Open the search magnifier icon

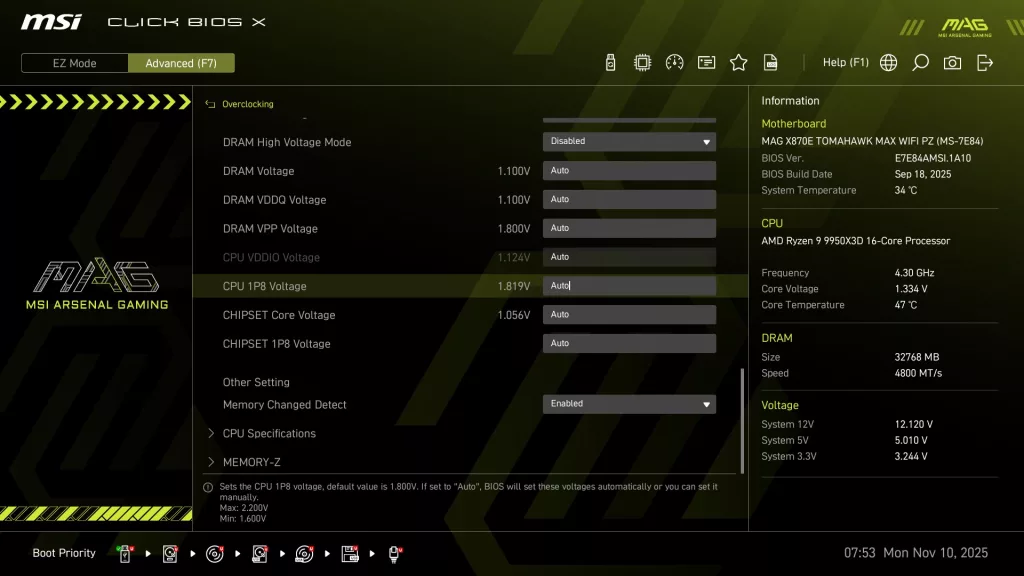(x=920, y=62)
